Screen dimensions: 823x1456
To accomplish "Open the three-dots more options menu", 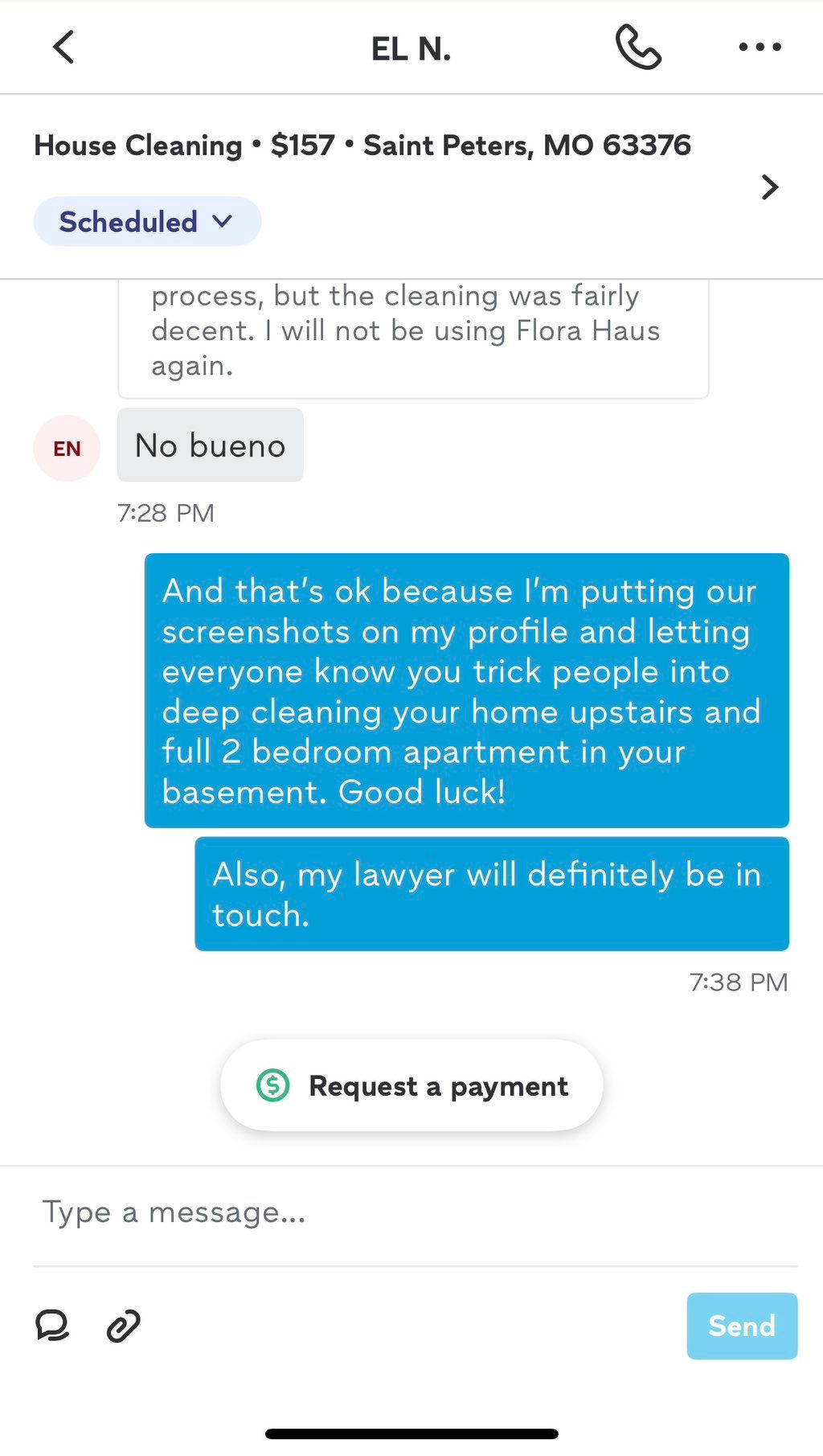I will click(760, 47).
